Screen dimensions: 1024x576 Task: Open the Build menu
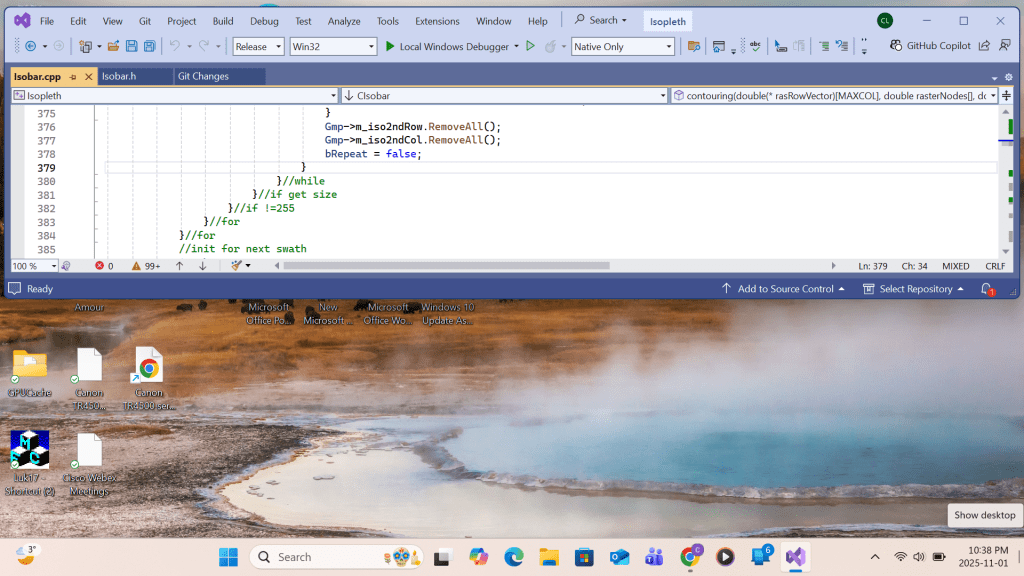tap(223, 21)
